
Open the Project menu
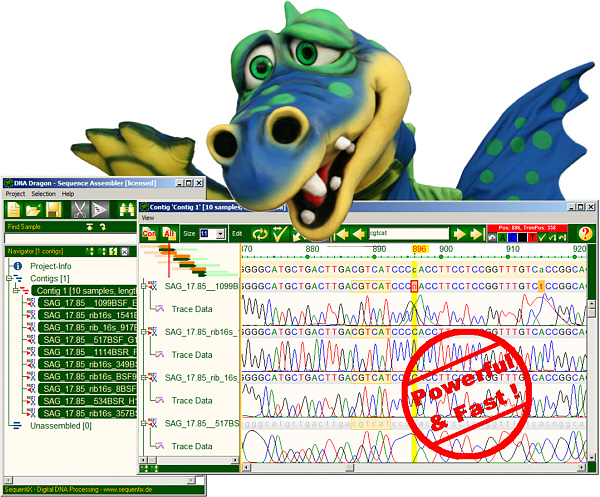click(15, 194)
